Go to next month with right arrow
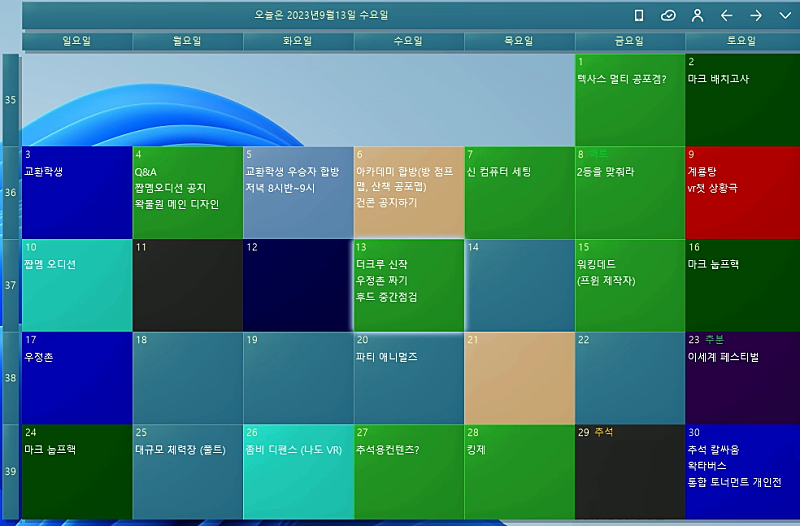Screen dimensions: 800x526 [756, 16]
